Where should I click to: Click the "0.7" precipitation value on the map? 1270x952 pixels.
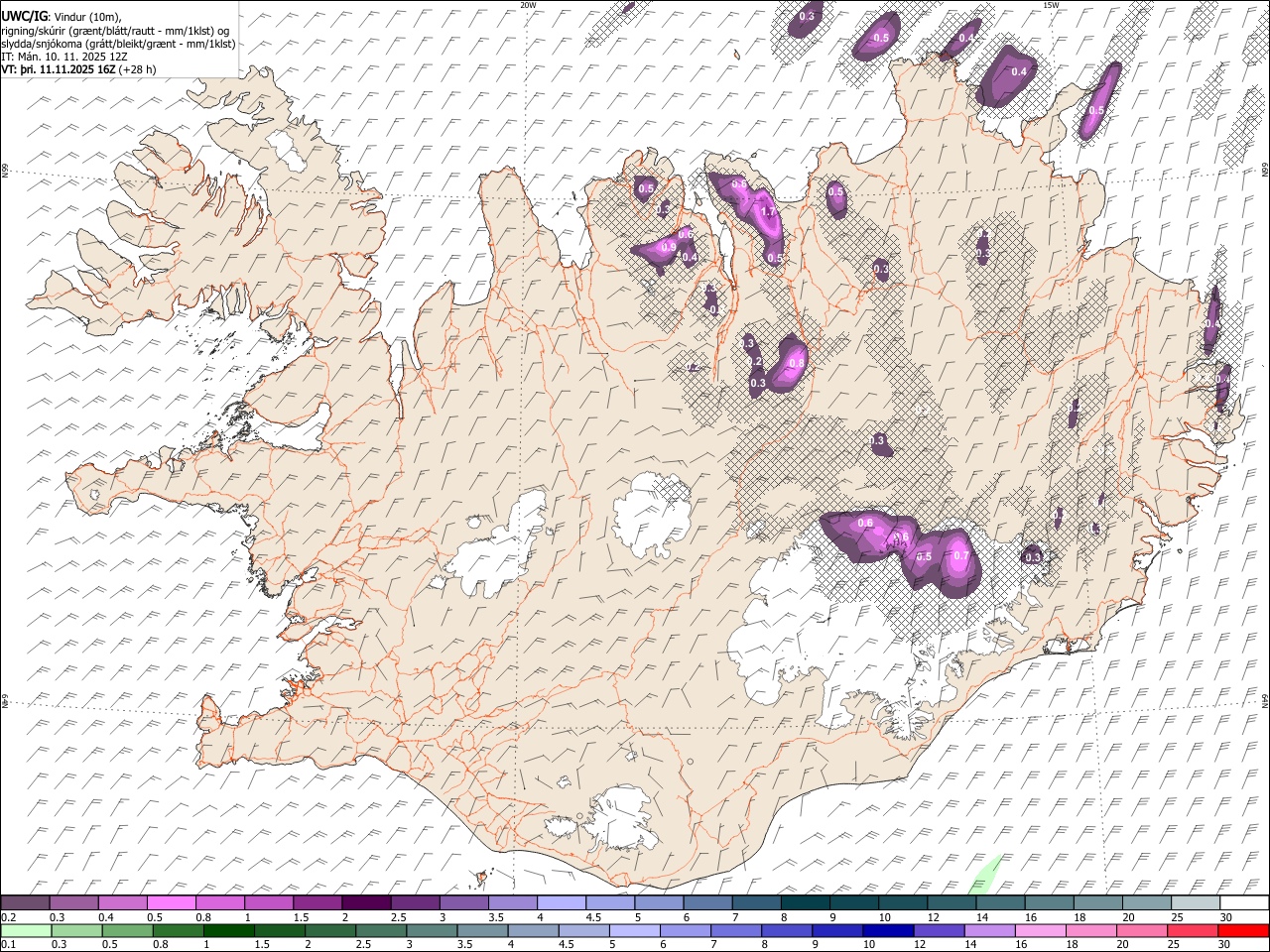pyautogui.click(x=960, y=556)
